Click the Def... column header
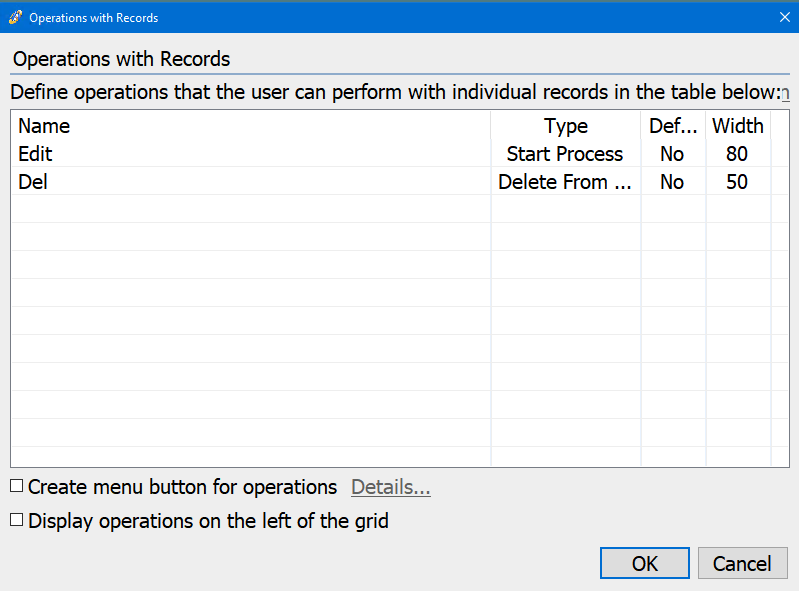 tap(673, 126)
